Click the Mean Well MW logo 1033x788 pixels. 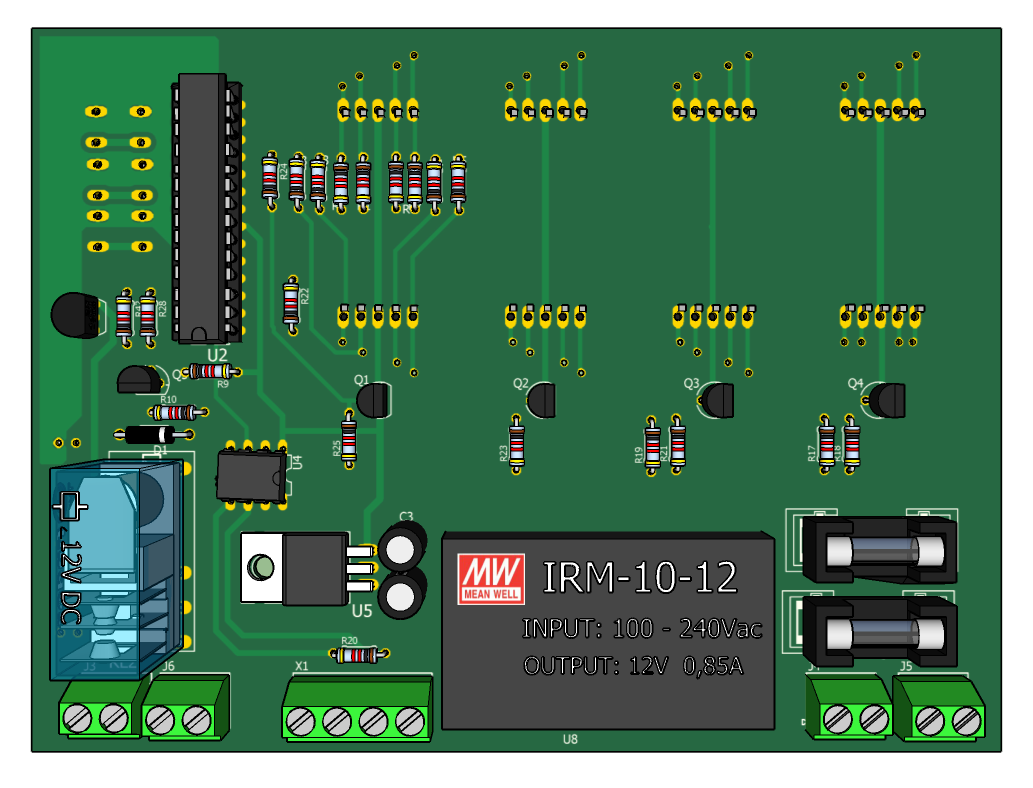tap(491, 578)
